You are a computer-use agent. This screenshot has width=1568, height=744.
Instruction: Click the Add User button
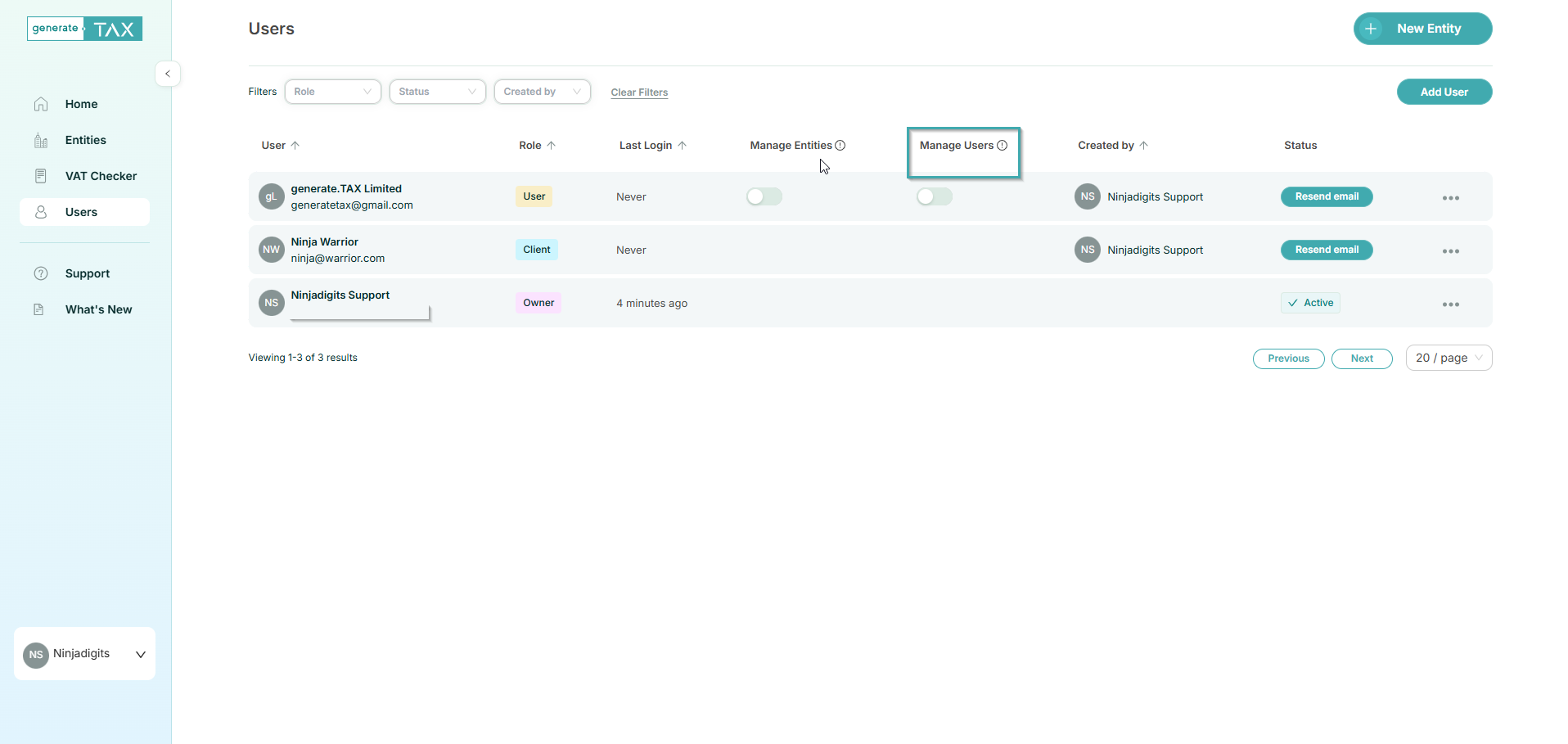coord(1444,92)
